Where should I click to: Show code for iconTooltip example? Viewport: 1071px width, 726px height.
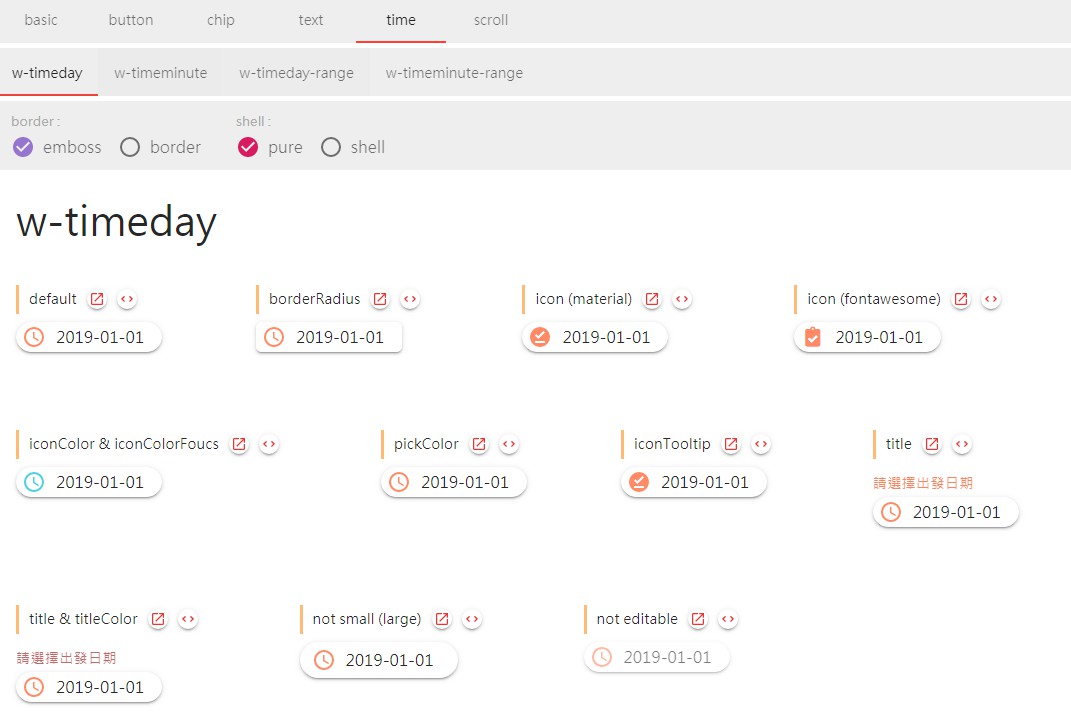click(761, 444)
